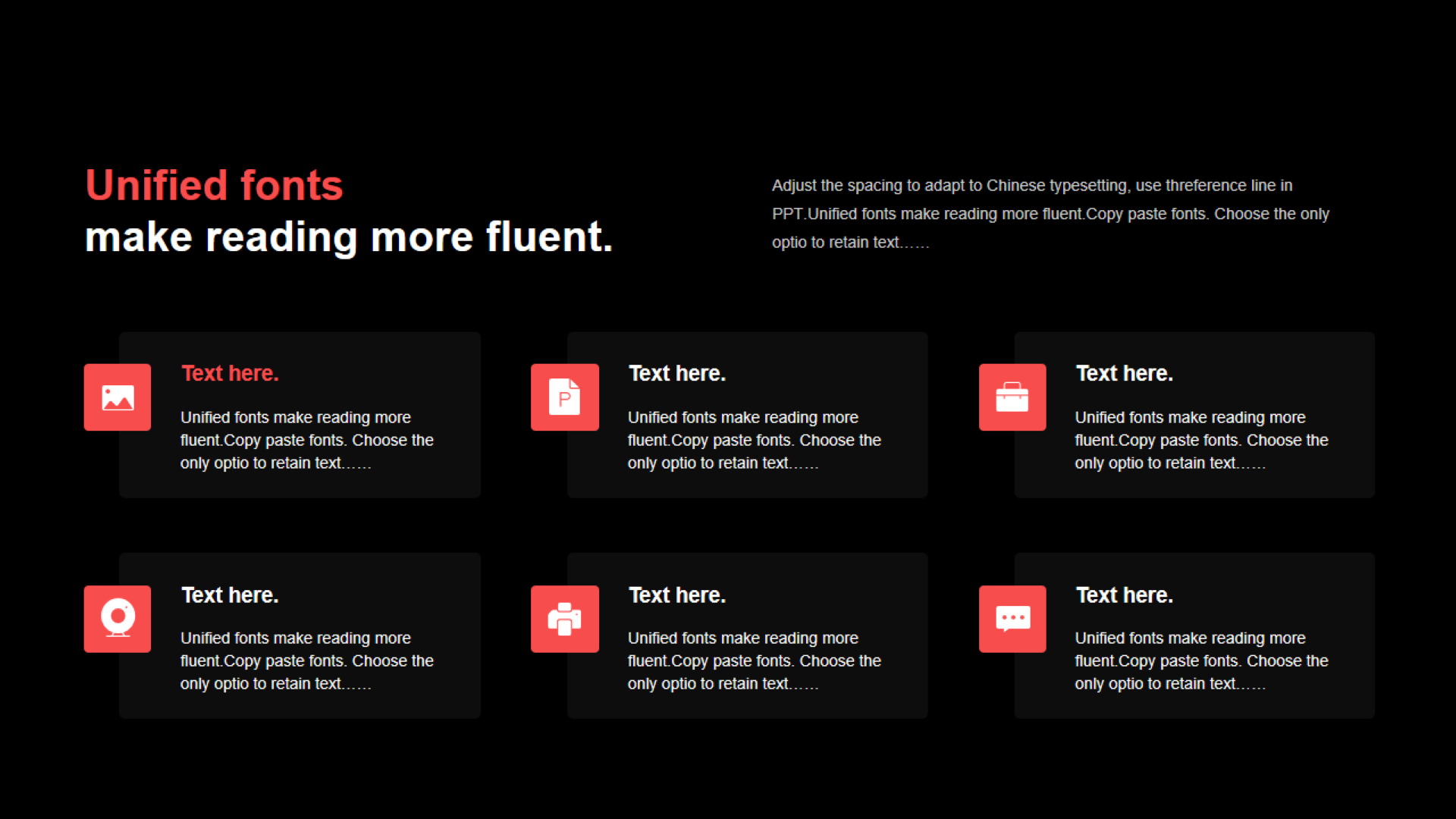Click description paragraph in the printer icon card
This screenshot has height=819, width=1456.
(x=755, y=661)
